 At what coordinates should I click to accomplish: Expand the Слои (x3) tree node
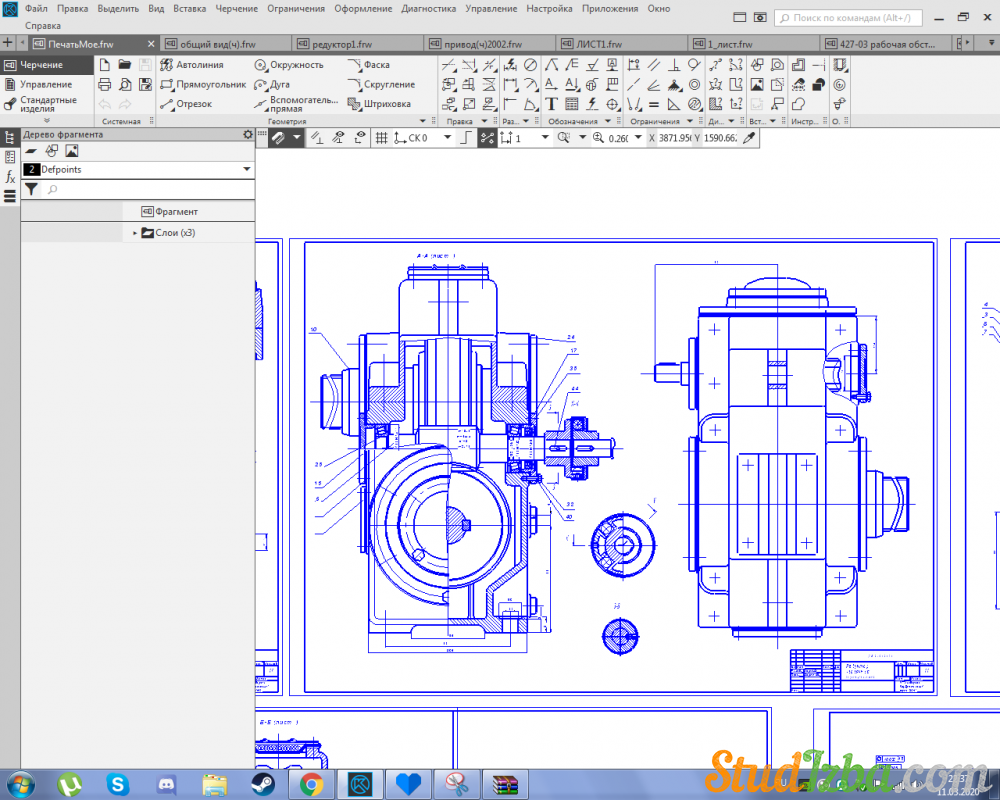coord(135,233)
